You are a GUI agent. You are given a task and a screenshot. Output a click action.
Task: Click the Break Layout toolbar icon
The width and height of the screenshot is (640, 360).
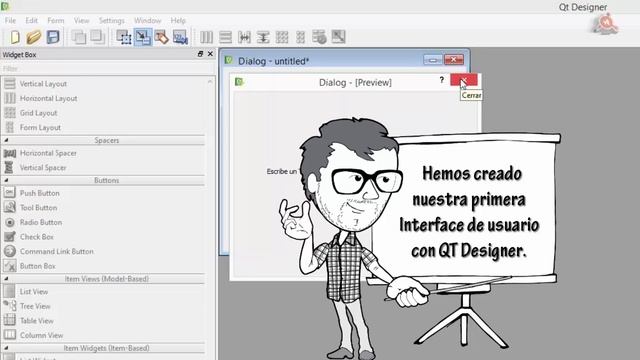[x=319, y=37]
